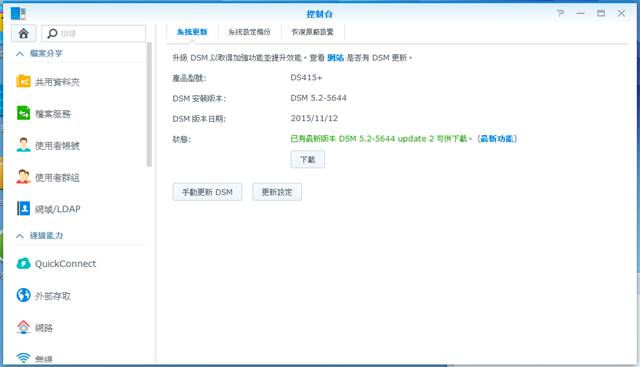Screen dimensions: 640x367
Task: Click the 外部存取 label
Action: (x=53, y=296)
